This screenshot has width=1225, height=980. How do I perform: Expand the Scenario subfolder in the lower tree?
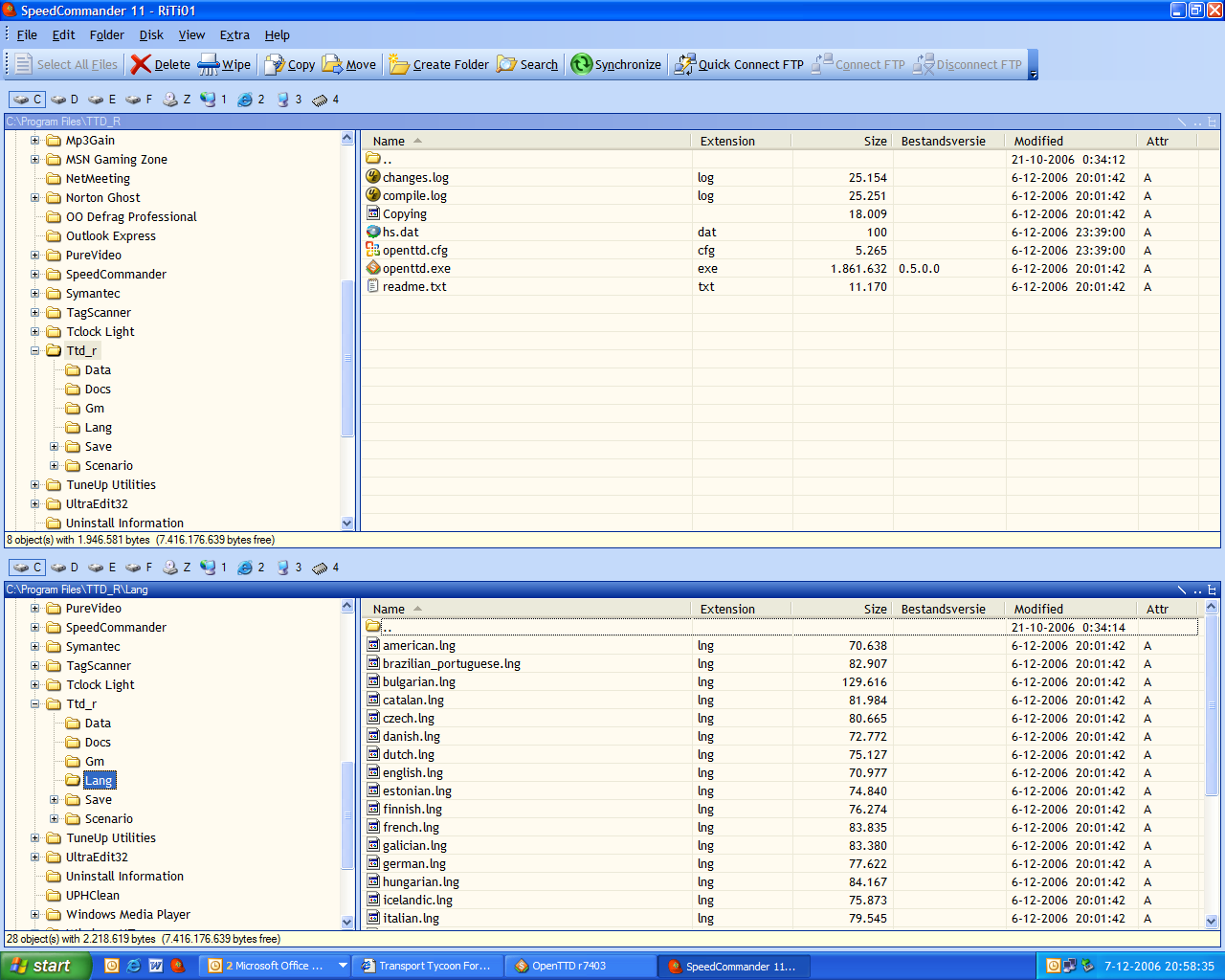54,819
